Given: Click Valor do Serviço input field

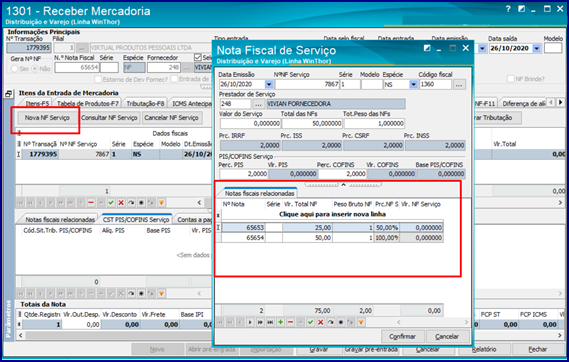Looking at the screenshot, I should coord(250,123).
